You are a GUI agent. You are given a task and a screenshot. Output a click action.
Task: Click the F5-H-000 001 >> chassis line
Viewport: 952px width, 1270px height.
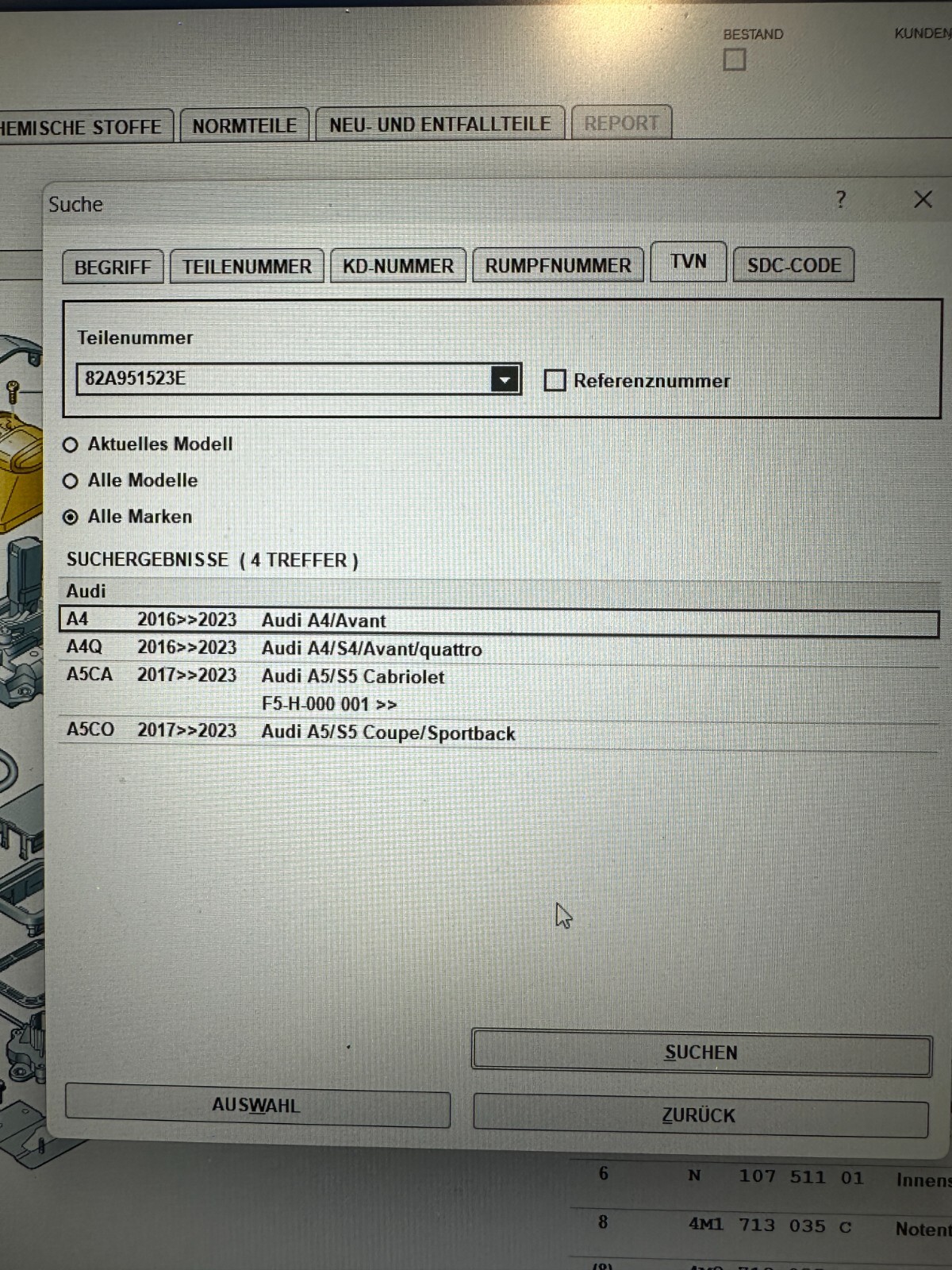tap(329, 704)
